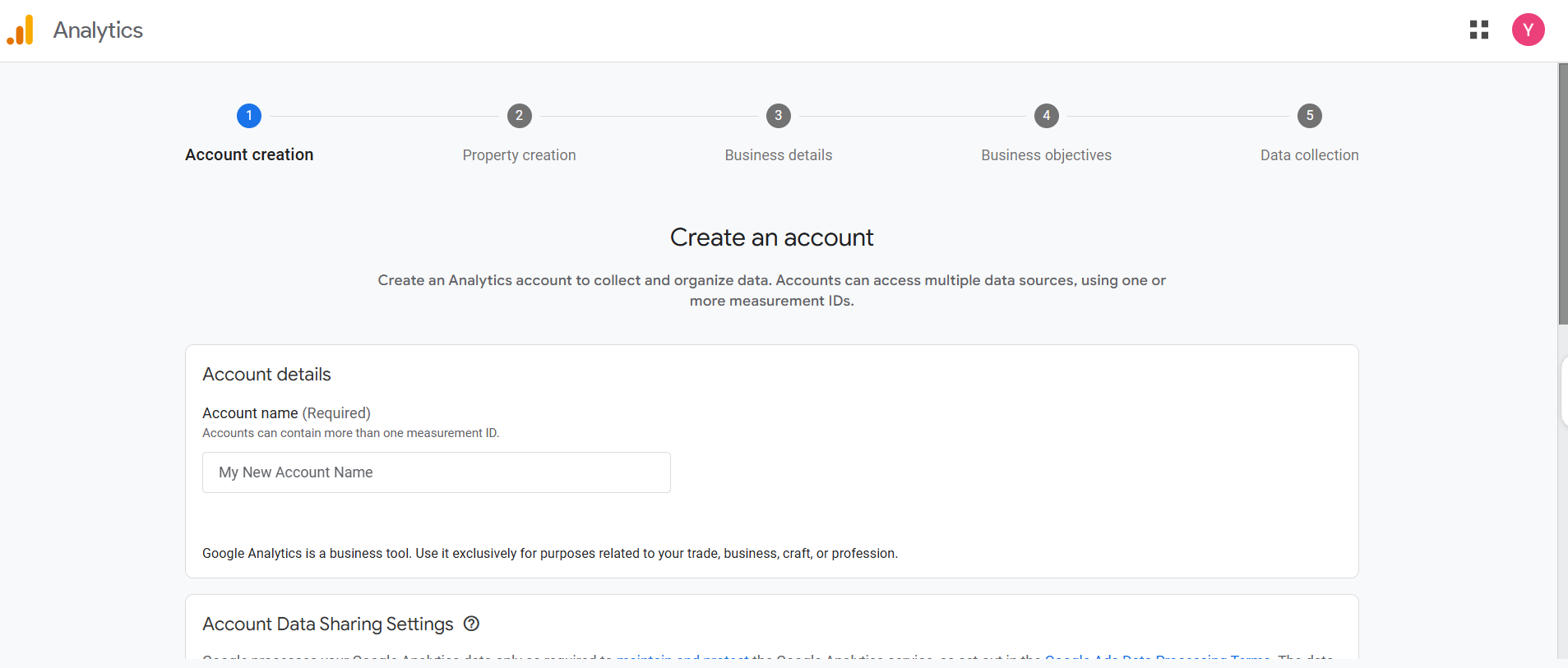The image size is (1568, 668).
Task: Select step 4 circle icon
Action: 1046,116
